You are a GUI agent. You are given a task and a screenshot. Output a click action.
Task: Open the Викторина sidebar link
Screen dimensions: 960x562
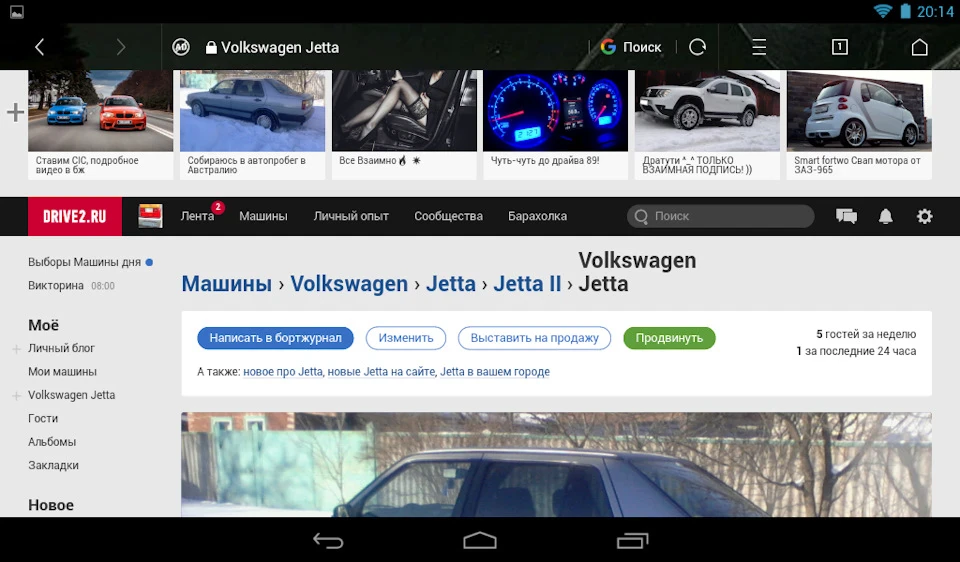[x=56, y=285]
